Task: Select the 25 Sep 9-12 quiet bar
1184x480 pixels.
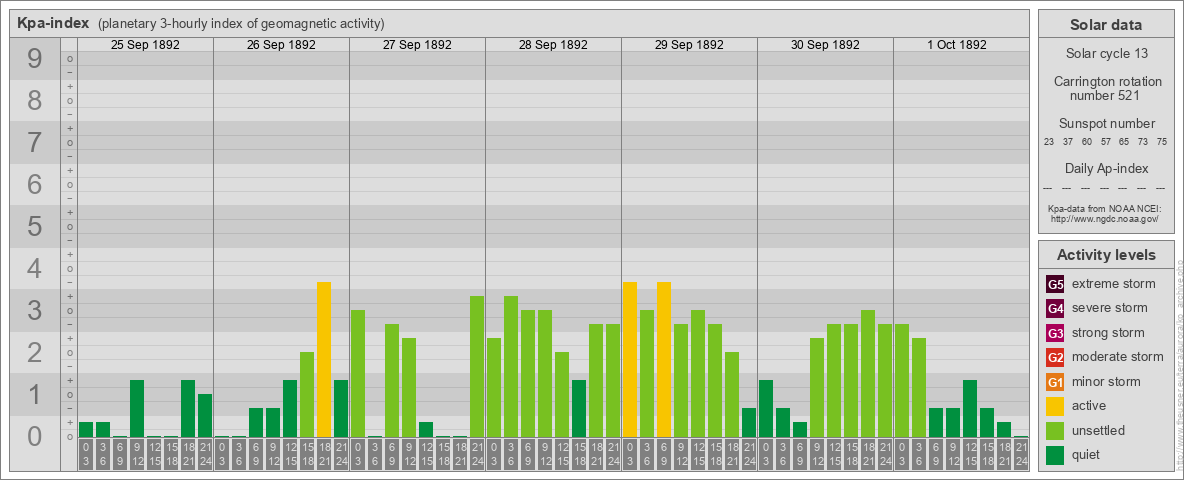Action: click(137, 408)
